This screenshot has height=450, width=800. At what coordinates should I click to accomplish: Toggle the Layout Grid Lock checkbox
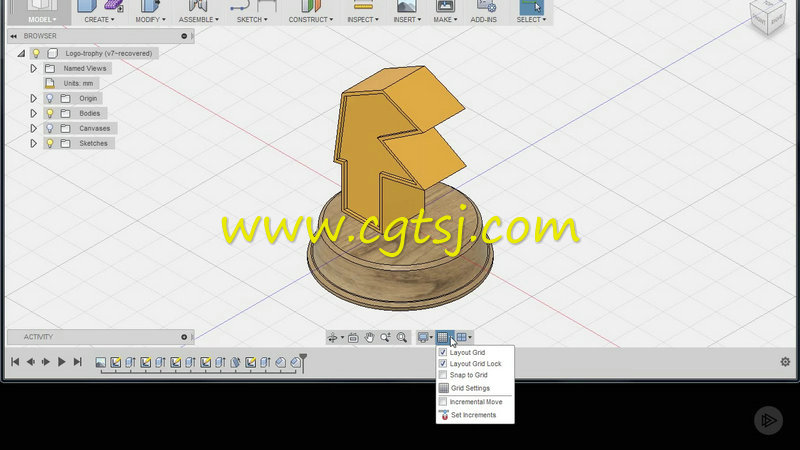443,364
